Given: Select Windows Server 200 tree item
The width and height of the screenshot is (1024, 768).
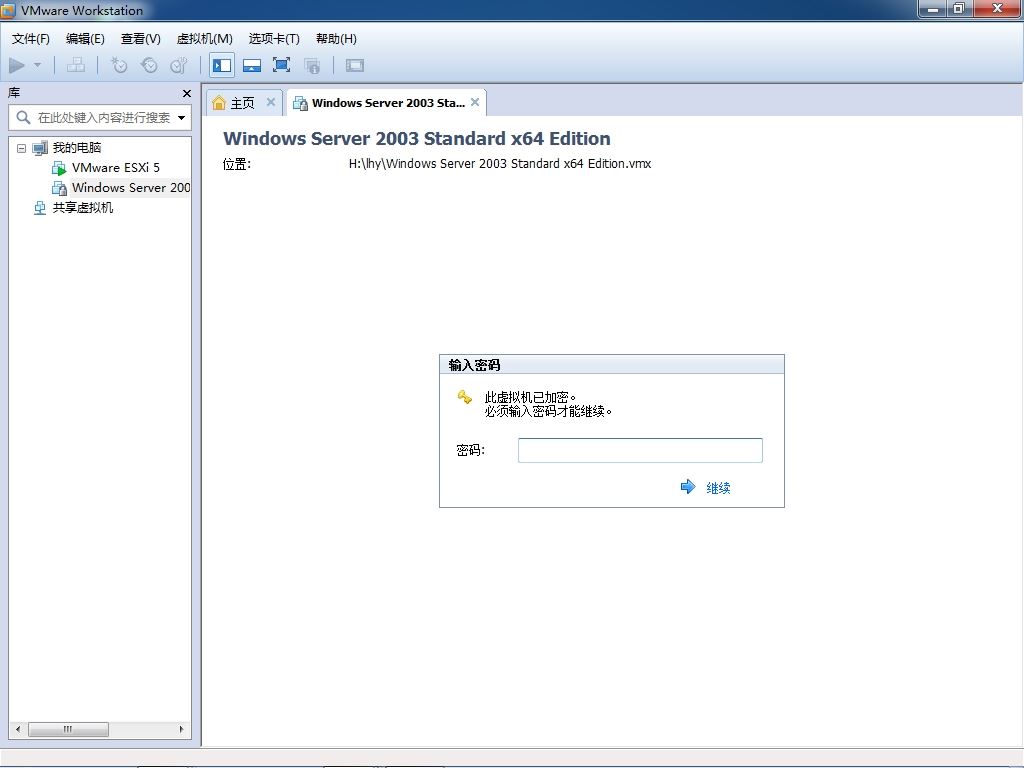Looking at the screenshot, I should click(131, 188).
